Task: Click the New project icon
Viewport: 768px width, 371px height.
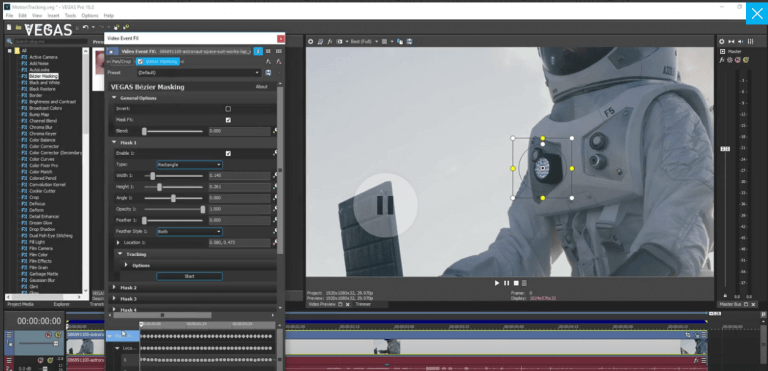Action: click(9, 27)
